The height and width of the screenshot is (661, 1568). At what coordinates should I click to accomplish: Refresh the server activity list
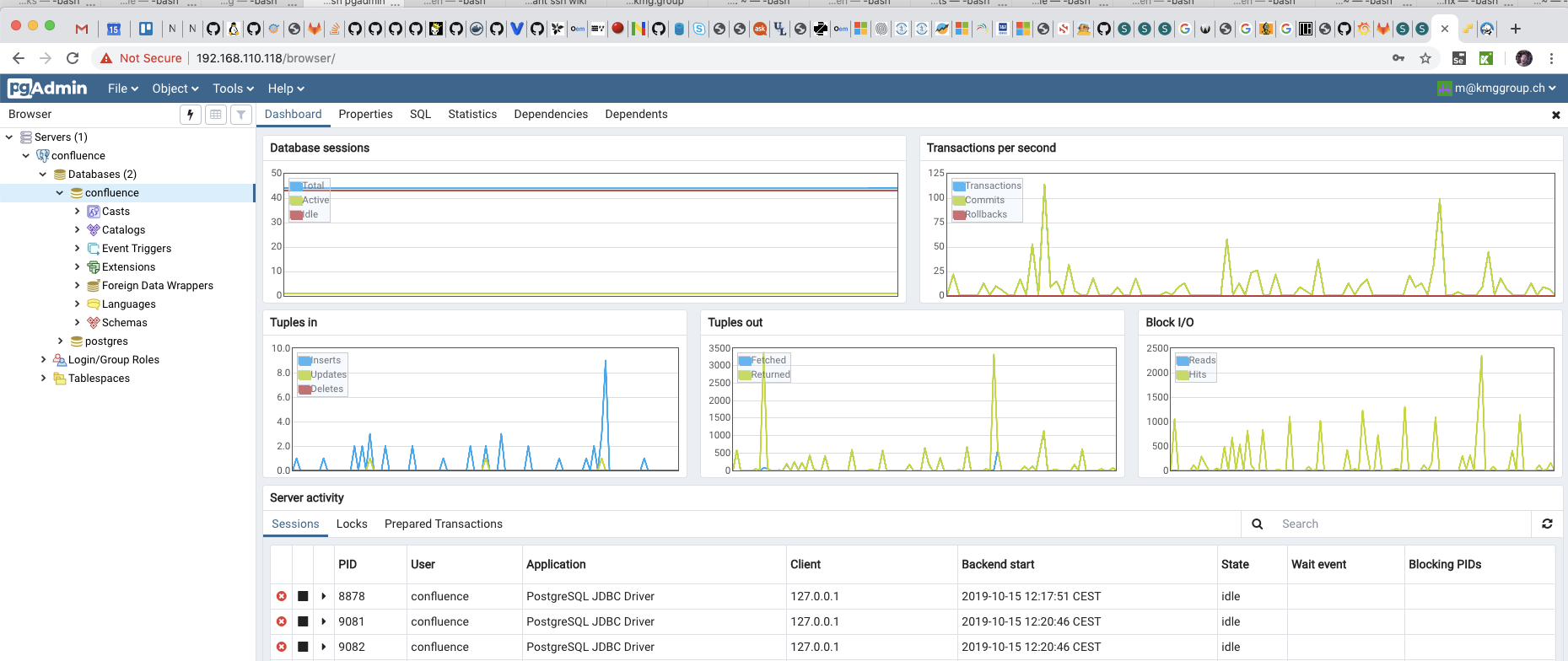click(x=1547, y=524)
